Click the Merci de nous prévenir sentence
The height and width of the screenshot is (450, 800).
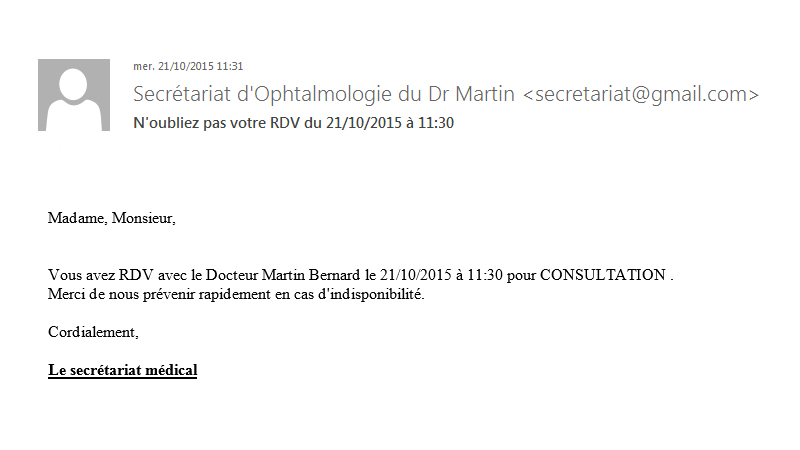pyautogui.click(x=236, y=294)
